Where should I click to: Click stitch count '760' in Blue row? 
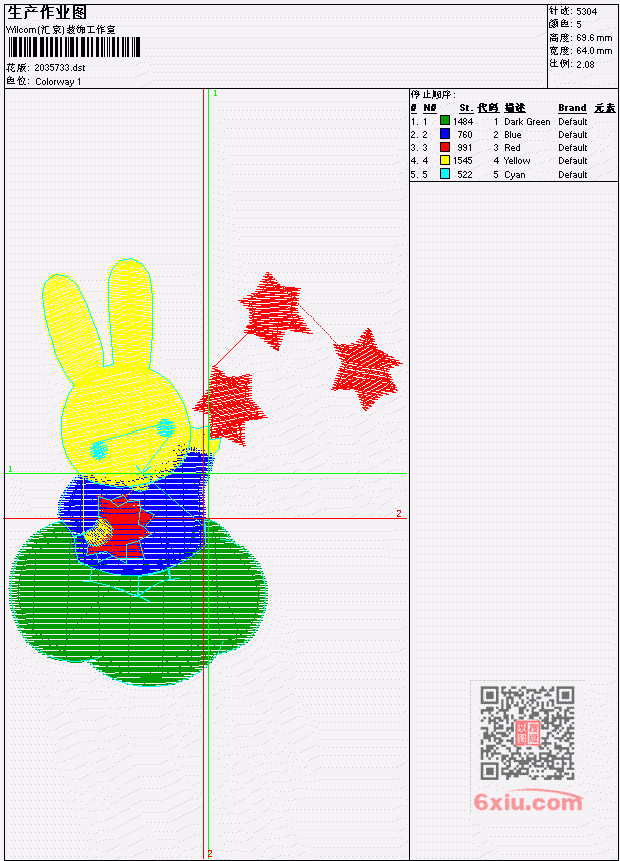465,135
